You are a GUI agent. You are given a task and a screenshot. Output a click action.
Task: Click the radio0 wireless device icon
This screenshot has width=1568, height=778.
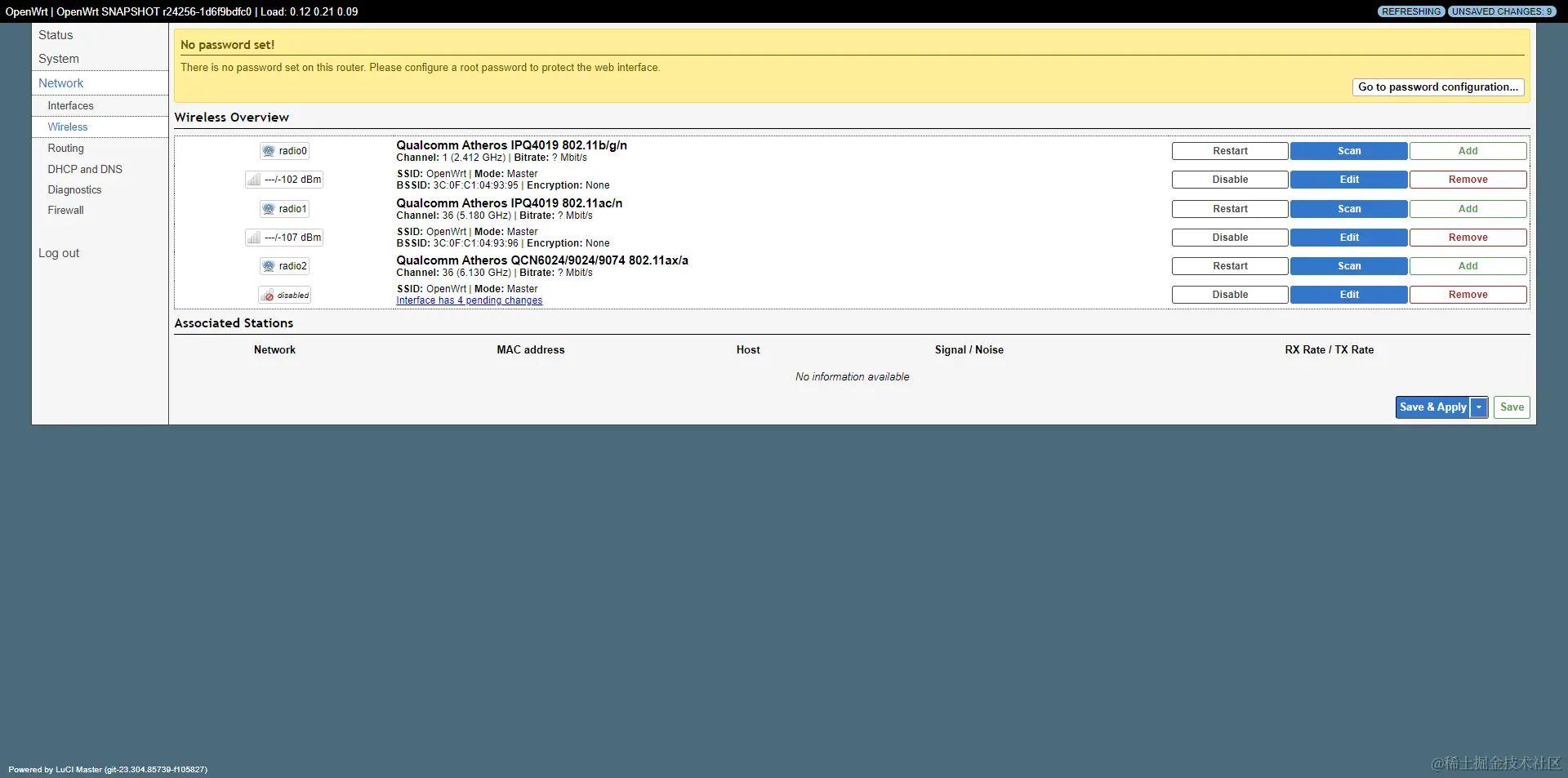pos(269,151)
